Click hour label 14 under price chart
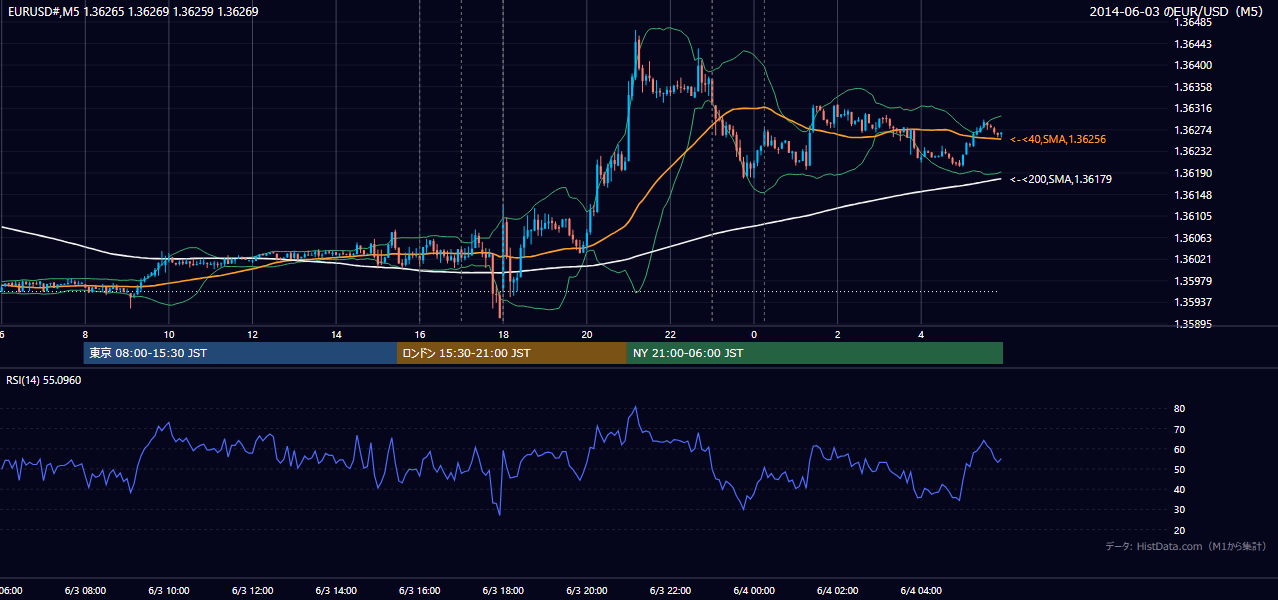 click(336, 334)
